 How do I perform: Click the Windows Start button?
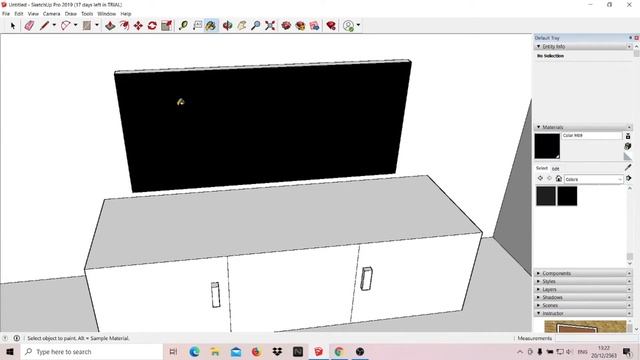point(10,351)
